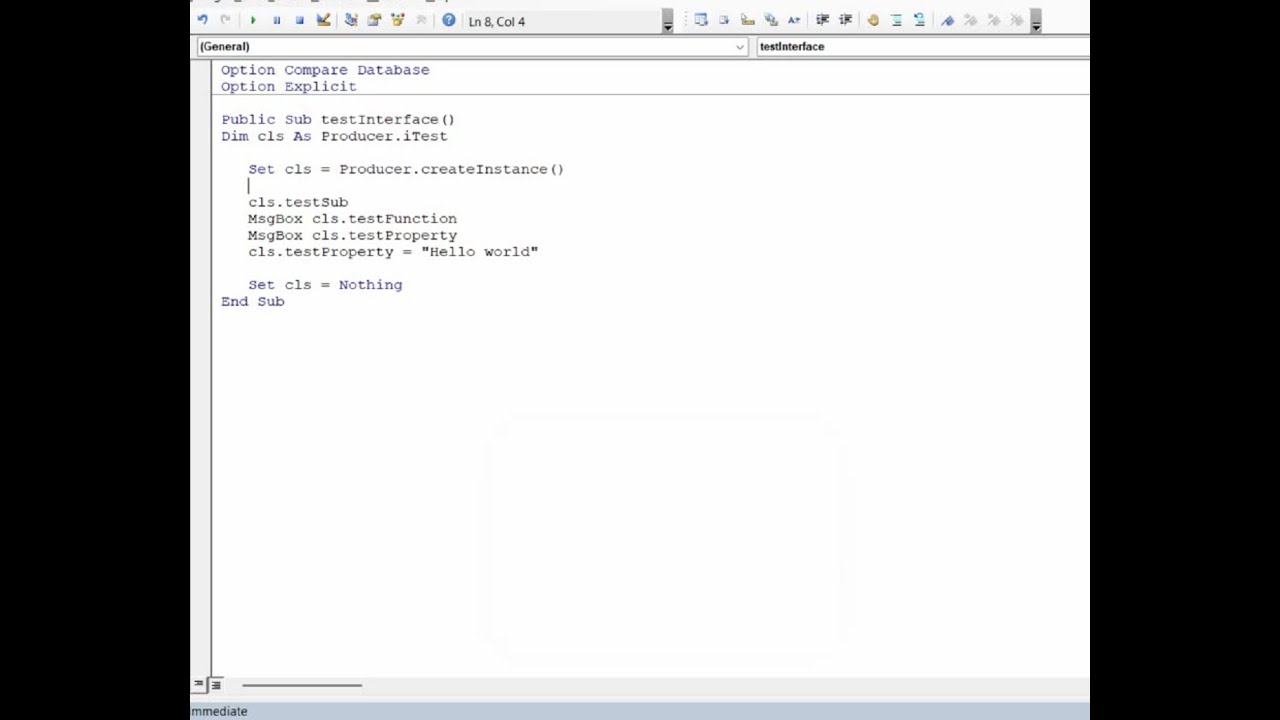Click the 'End Sub' line
Viewport: 1280px width, 720px height.
(x=252, y=301)
